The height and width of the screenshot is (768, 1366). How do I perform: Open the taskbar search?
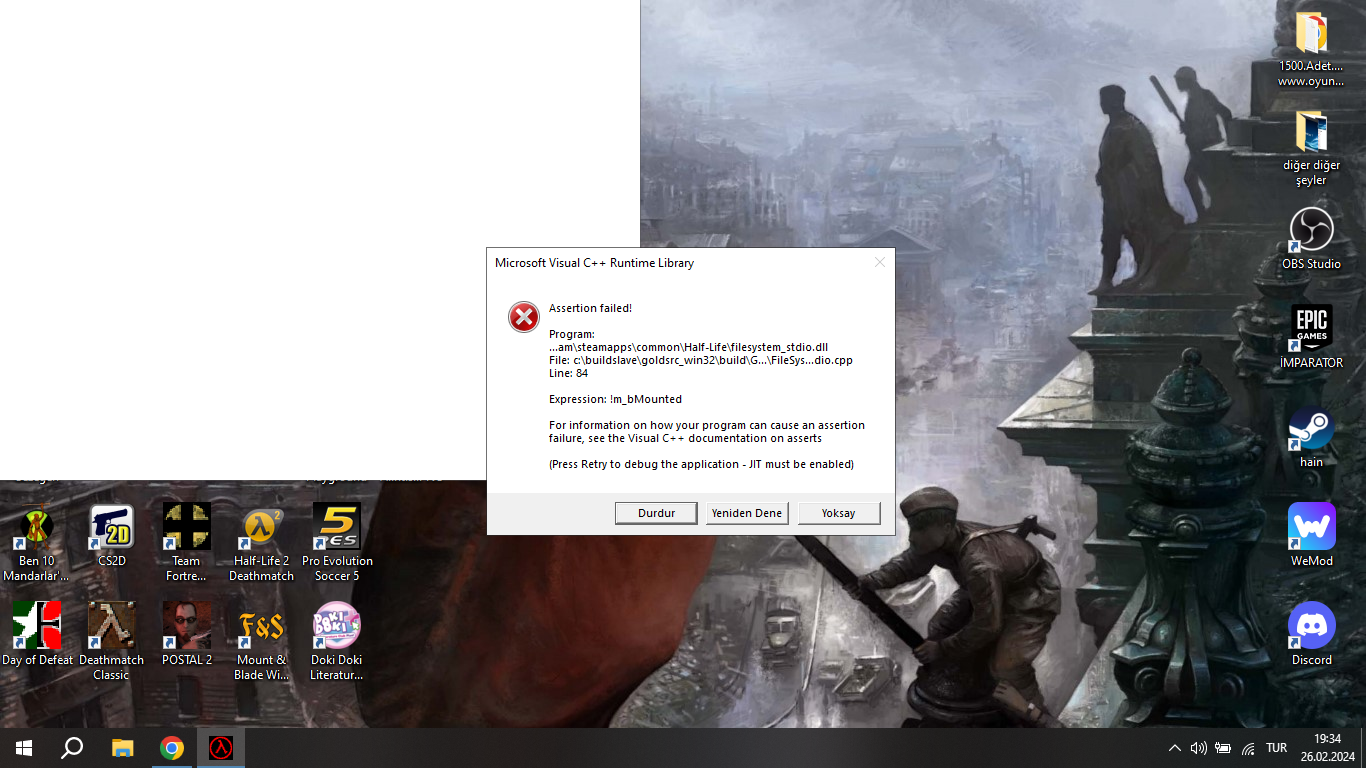click(72, 748)
